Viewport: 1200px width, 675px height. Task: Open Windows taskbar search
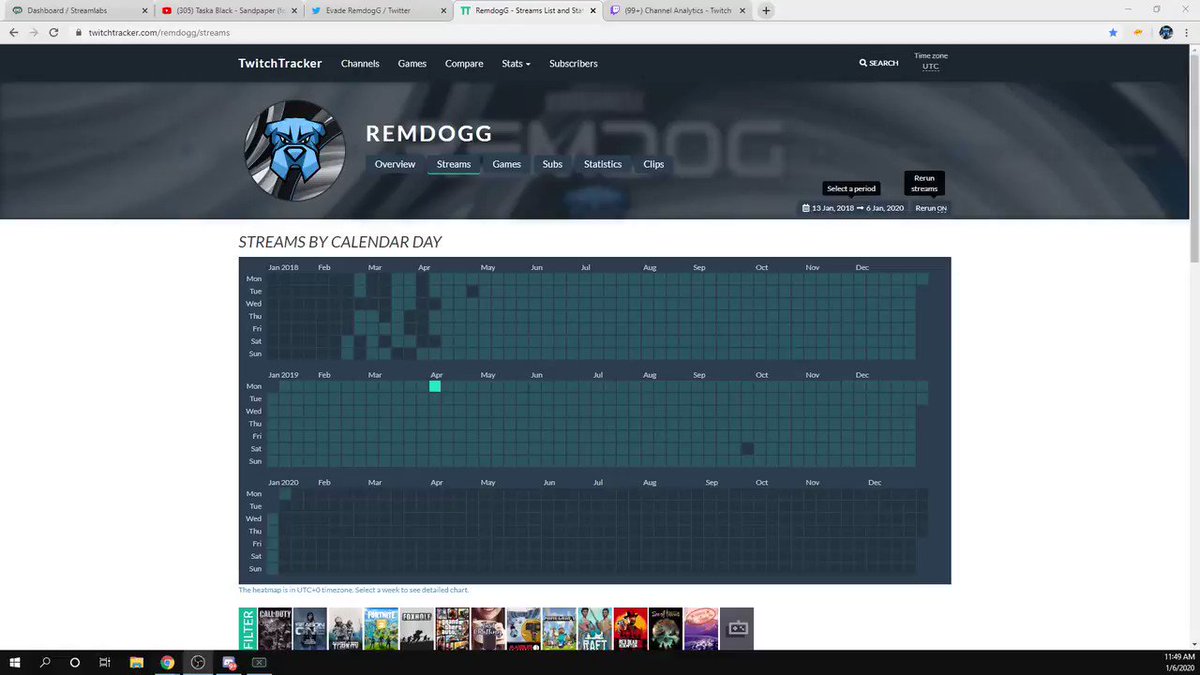pyautogui.click(x=45, y=662)
